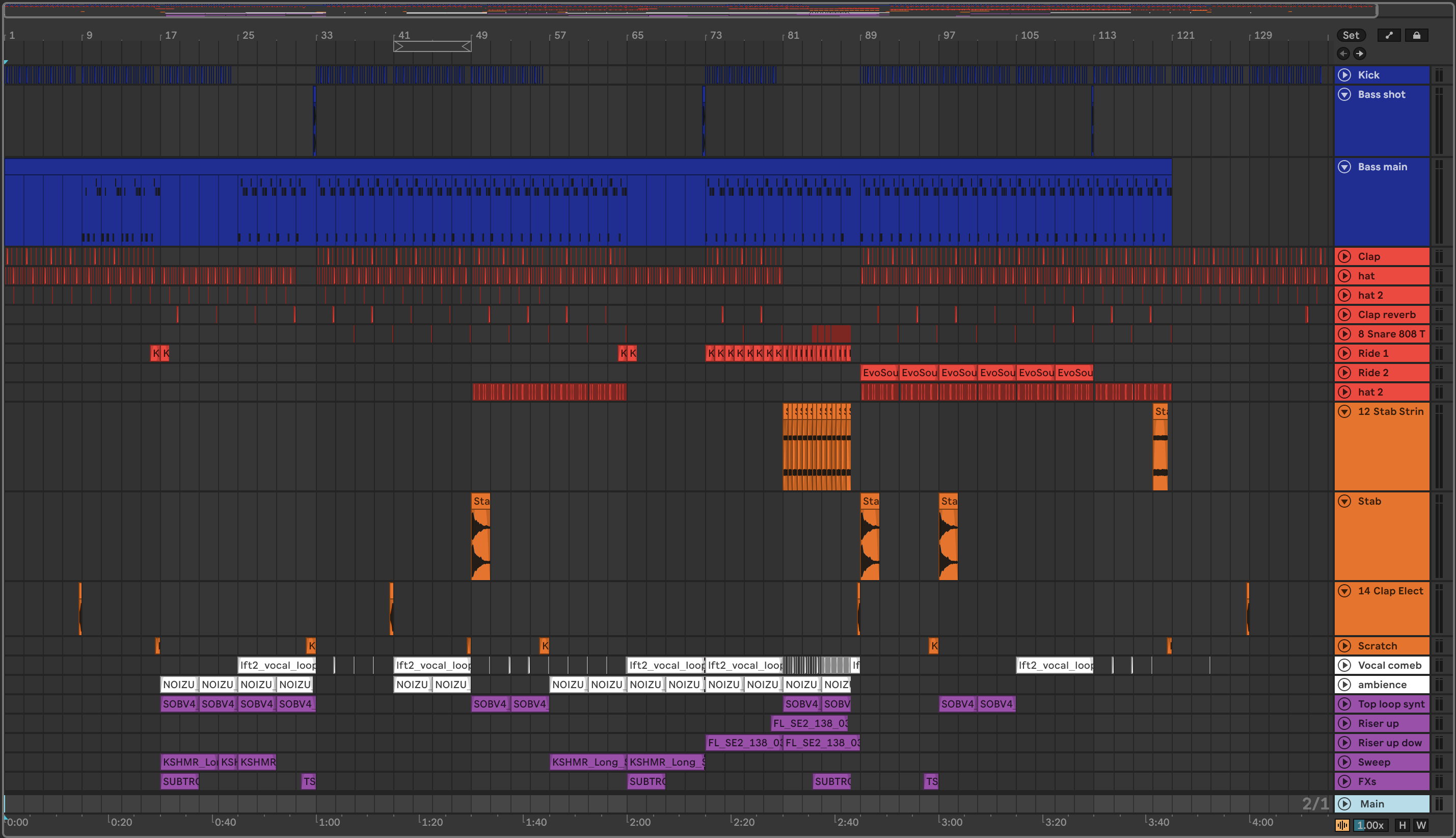Toggle Automation Mode button
1456x838 pixels.
click(x=1389, y=35)
